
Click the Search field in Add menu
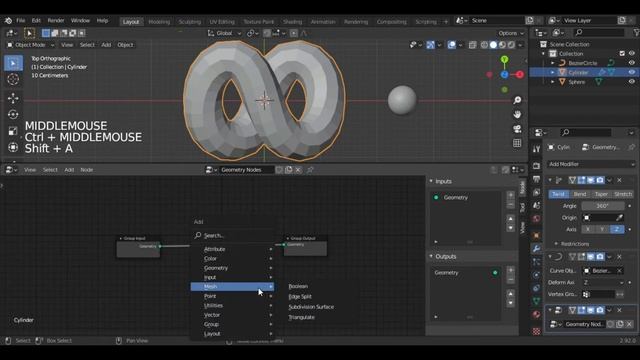coord(233,236)
